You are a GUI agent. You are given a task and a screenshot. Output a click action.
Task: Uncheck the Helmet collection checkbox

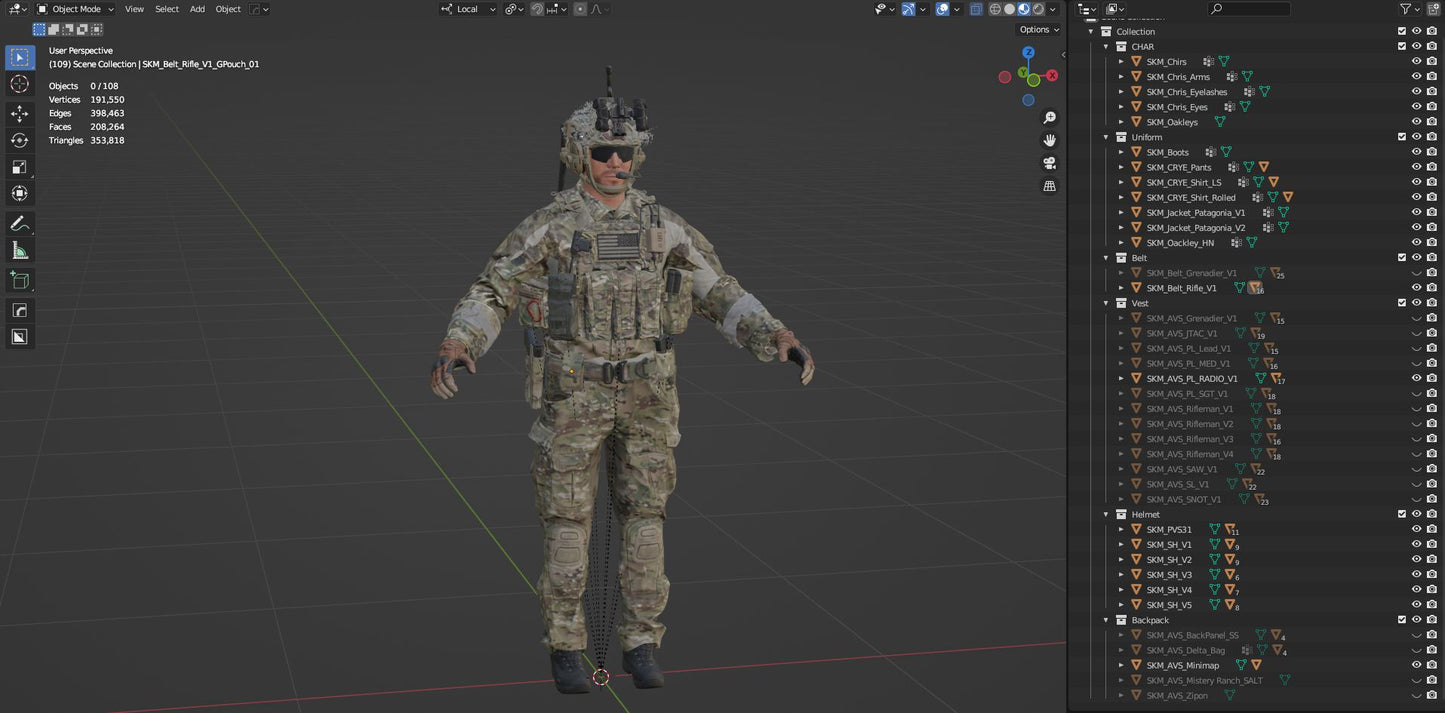pos(1402,514)
